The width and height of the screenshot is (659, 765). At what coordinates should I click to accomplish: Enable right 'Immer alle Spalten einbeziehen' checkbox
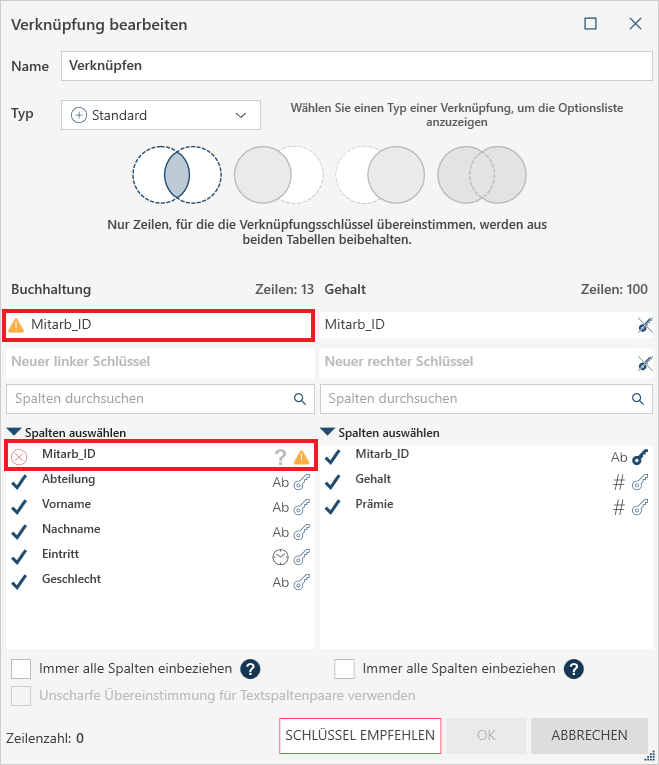point(344,669)
